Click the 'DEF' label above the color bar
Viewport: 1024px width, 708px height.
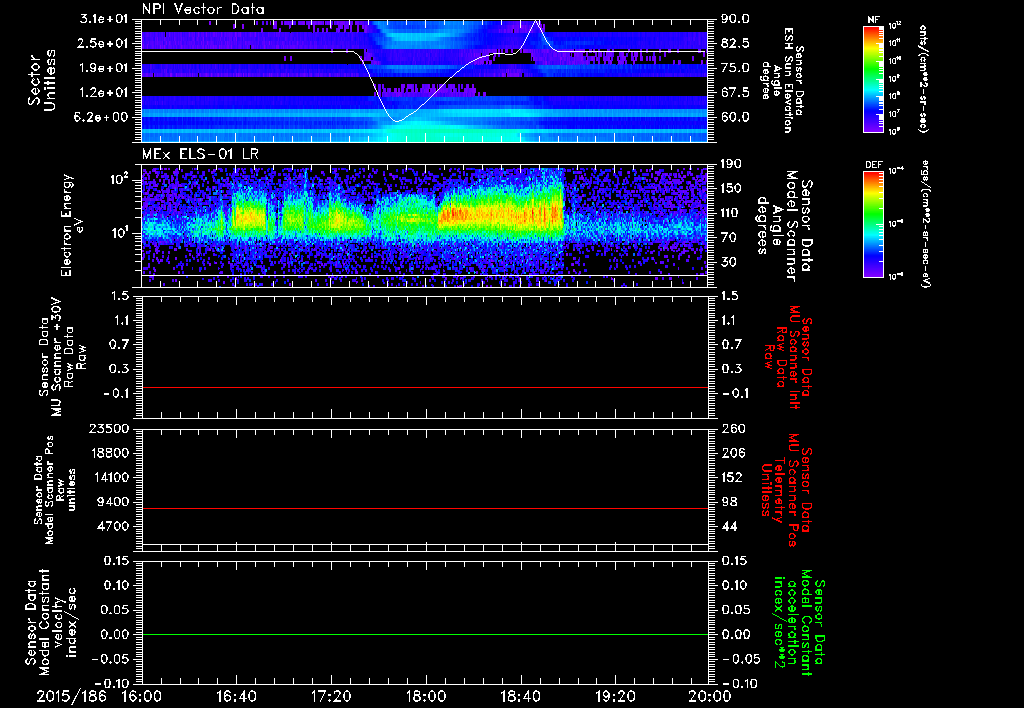coord(874,165)
